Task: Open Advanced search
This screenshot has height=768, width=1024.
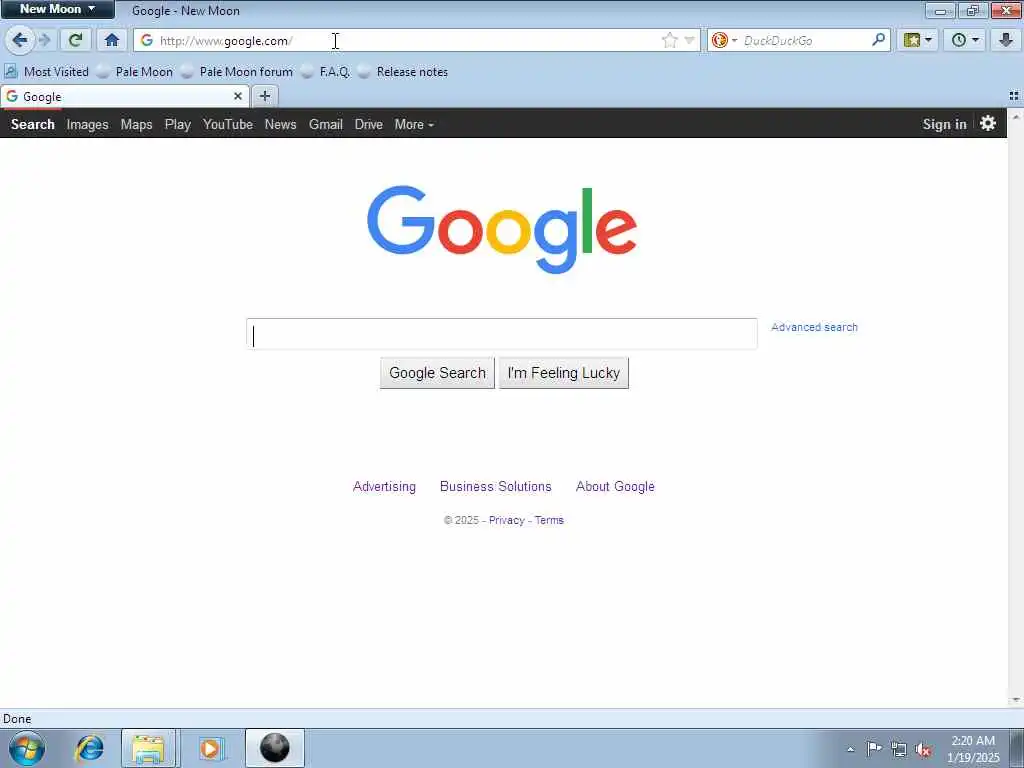Action: click(x=814, y=327)
